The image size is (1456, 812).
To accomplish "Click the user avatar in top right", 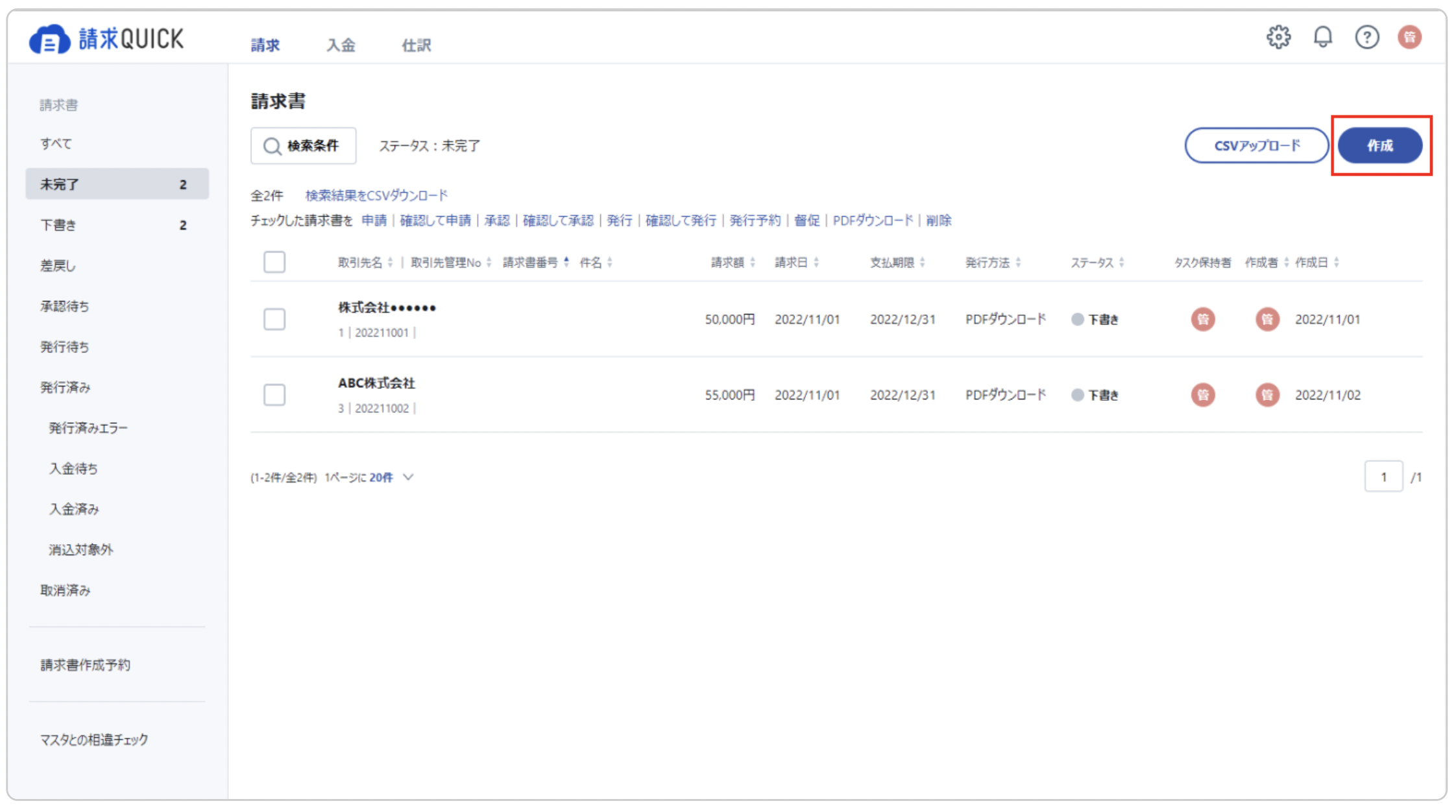I will tap(1409, 37).
